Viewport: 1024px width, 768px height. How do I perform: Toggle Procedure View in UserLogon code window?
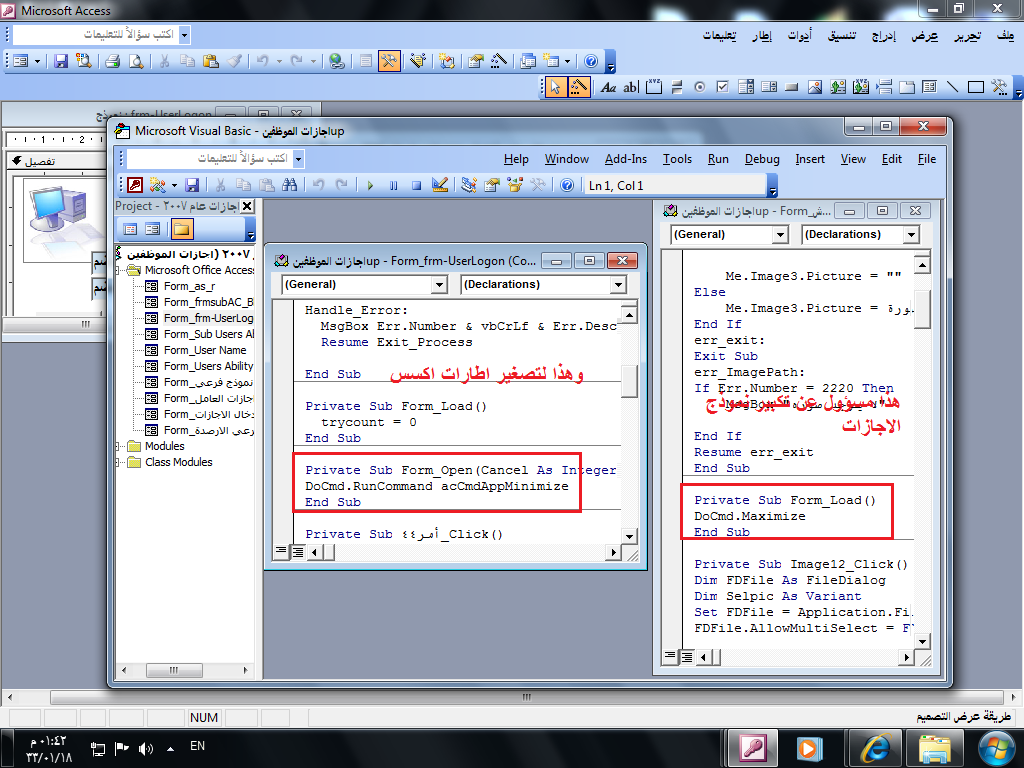(281, 552)
